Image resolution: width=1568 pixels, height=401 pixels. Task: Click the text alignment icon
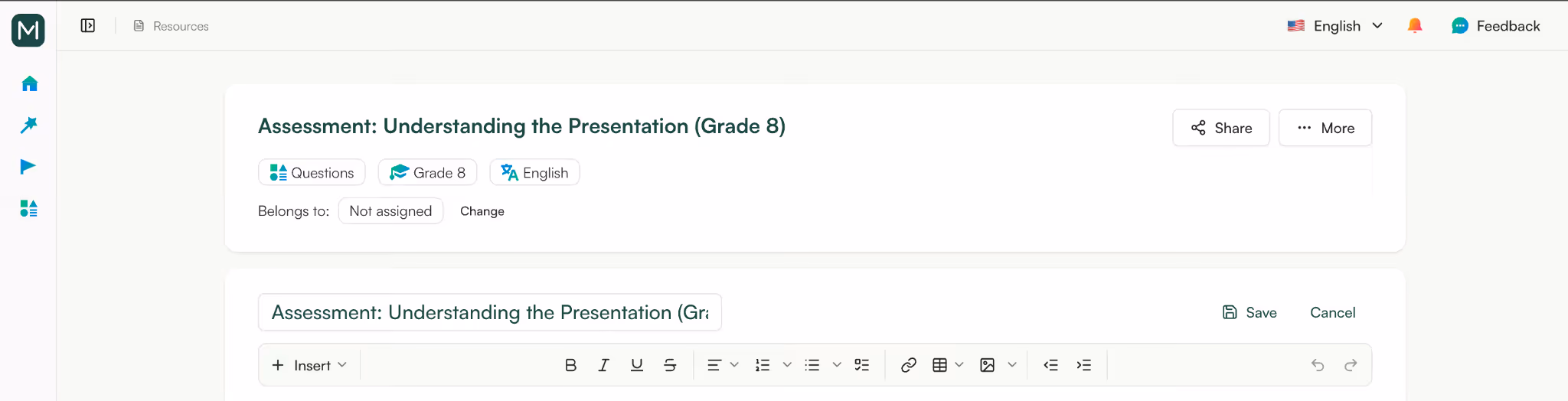[x=714, y=365]
